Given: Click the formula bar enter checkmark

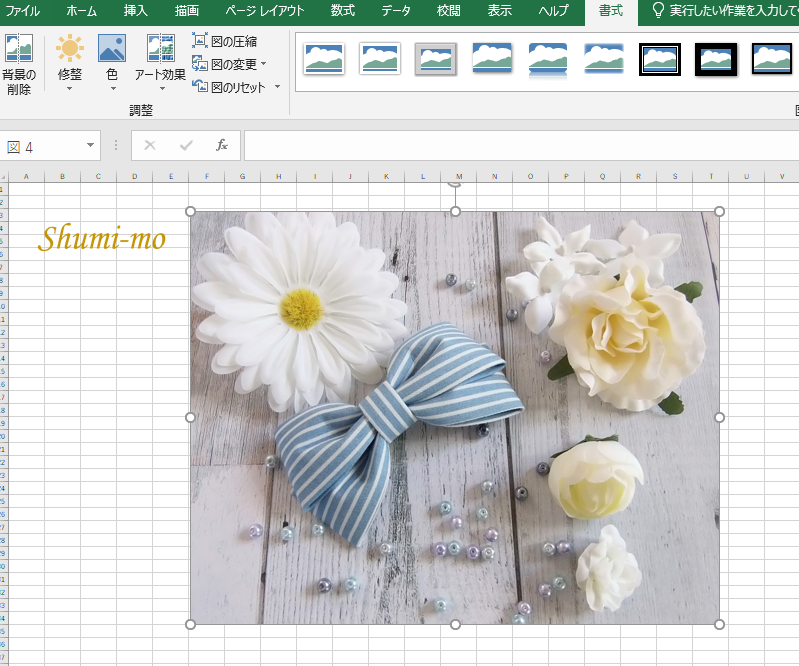Looking at the screenshot, I should [186, 146].
